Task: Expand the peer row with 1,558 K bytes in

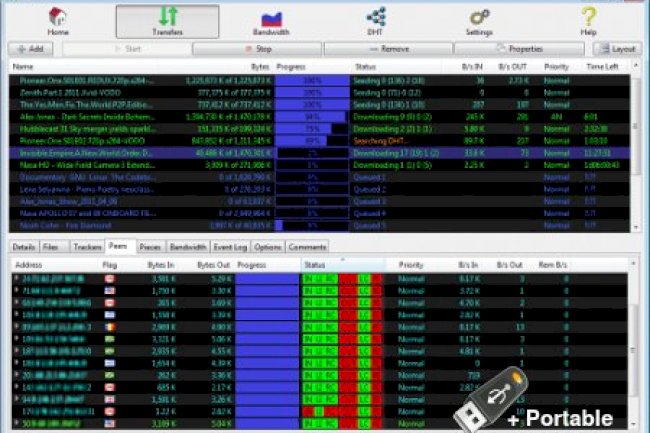Action: [x=17, y=314]
